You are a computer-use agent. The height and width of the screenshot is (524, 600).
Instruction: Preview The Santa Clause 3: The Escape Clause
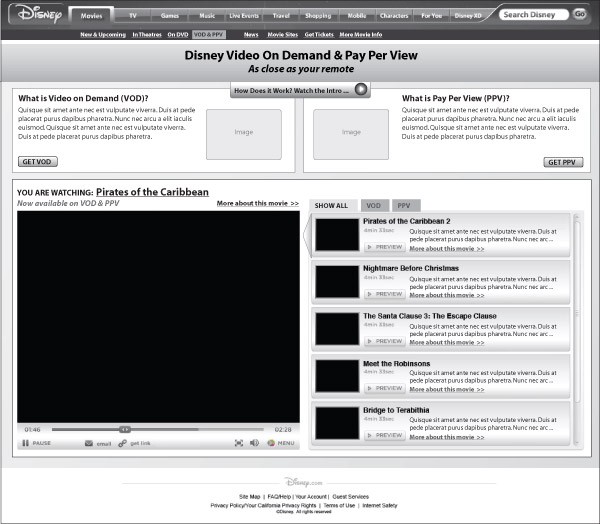[385, 341]
